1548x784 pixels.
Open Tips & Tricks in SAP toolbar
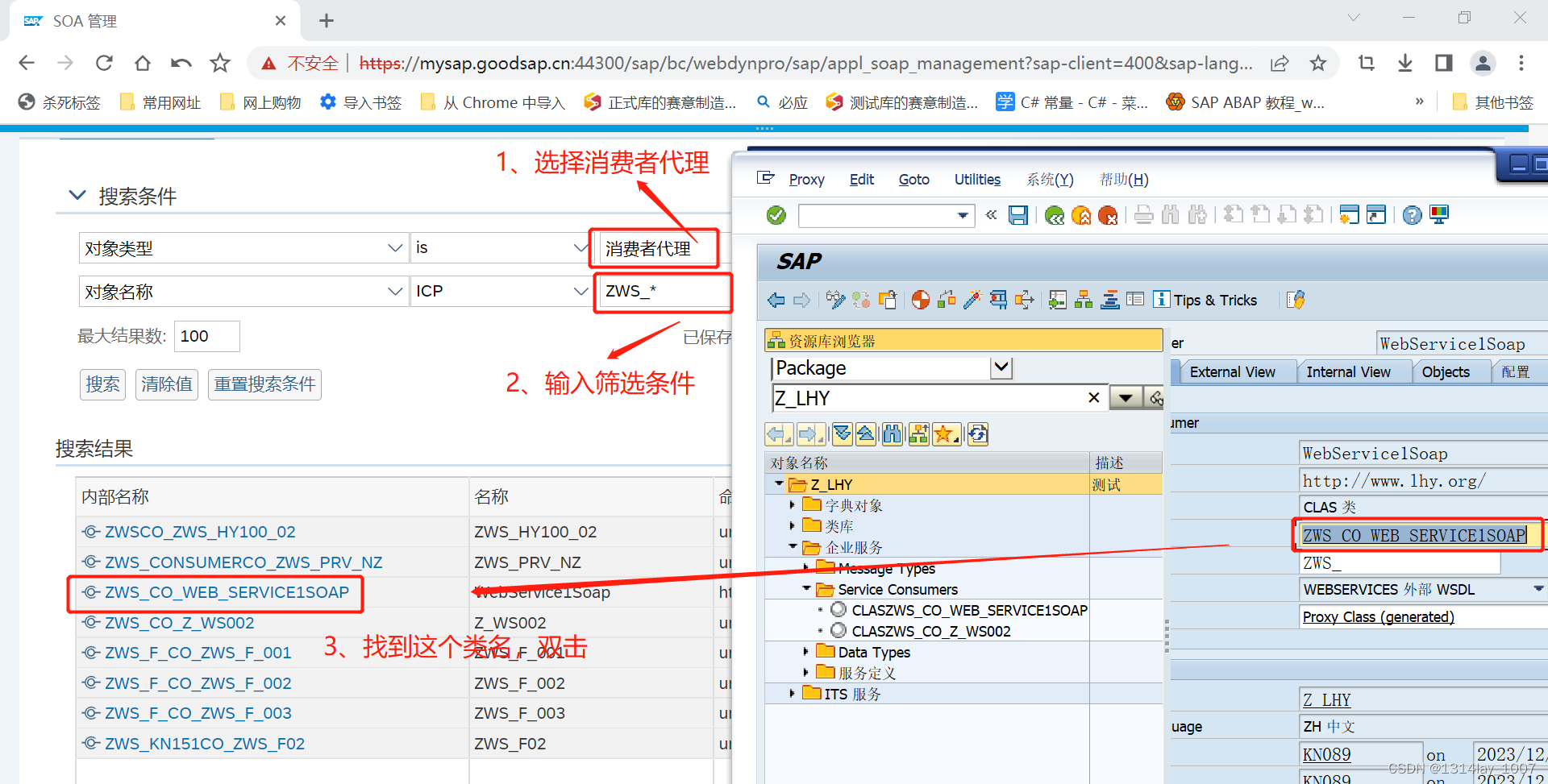[1205, 300]
